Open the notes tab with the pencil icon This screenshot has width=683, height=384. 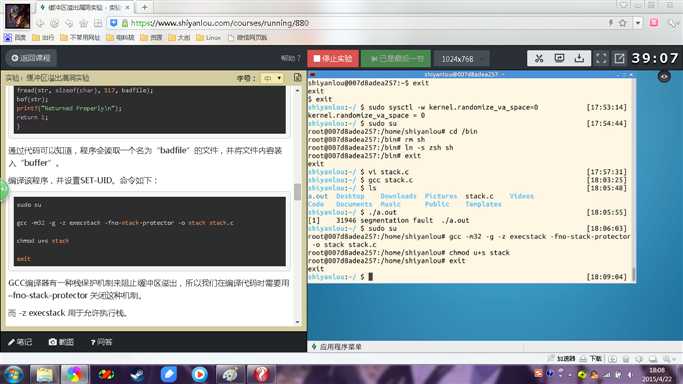[x=20, y=342]
